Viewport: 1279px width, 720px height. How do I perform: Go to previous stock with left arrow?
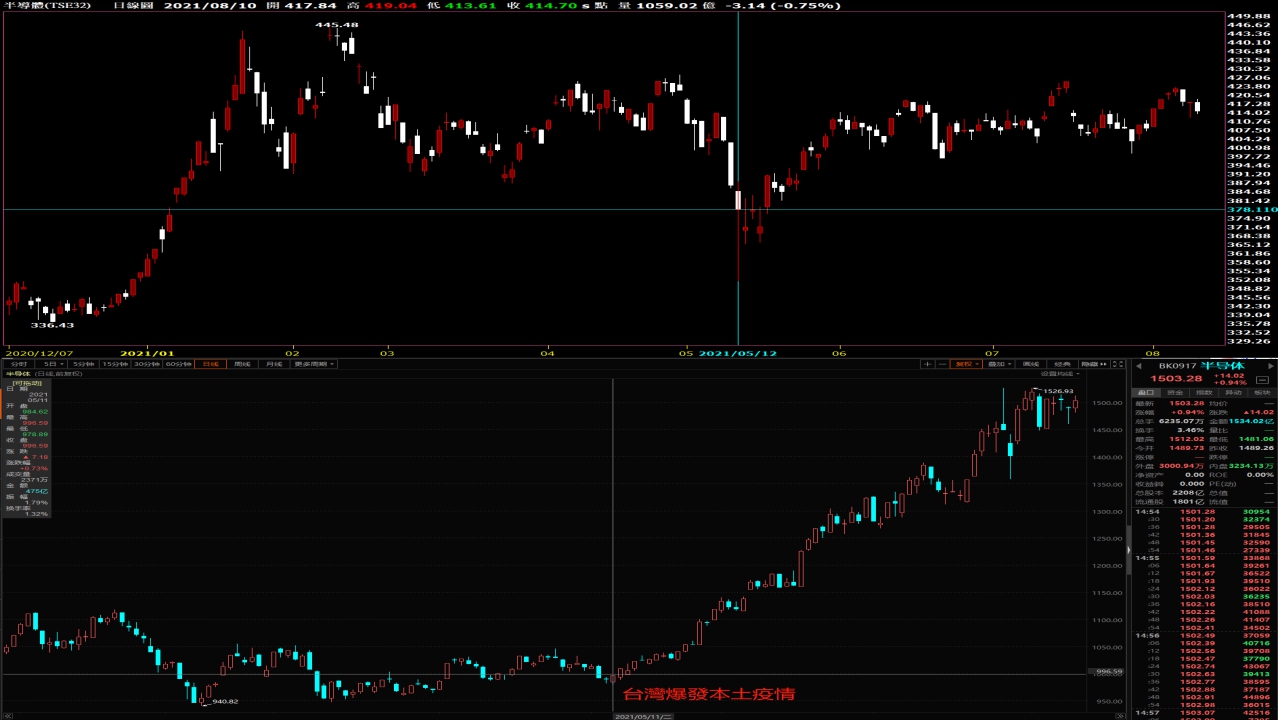[x=1138, y=366]
